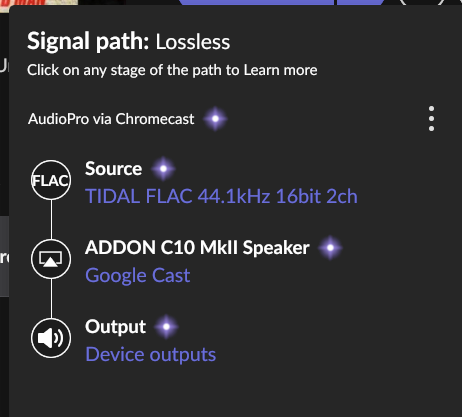The width and height of the screenshot is (462, 417).
Task: Click connector line between Cast and Output icons
Action: click(51, 299)
